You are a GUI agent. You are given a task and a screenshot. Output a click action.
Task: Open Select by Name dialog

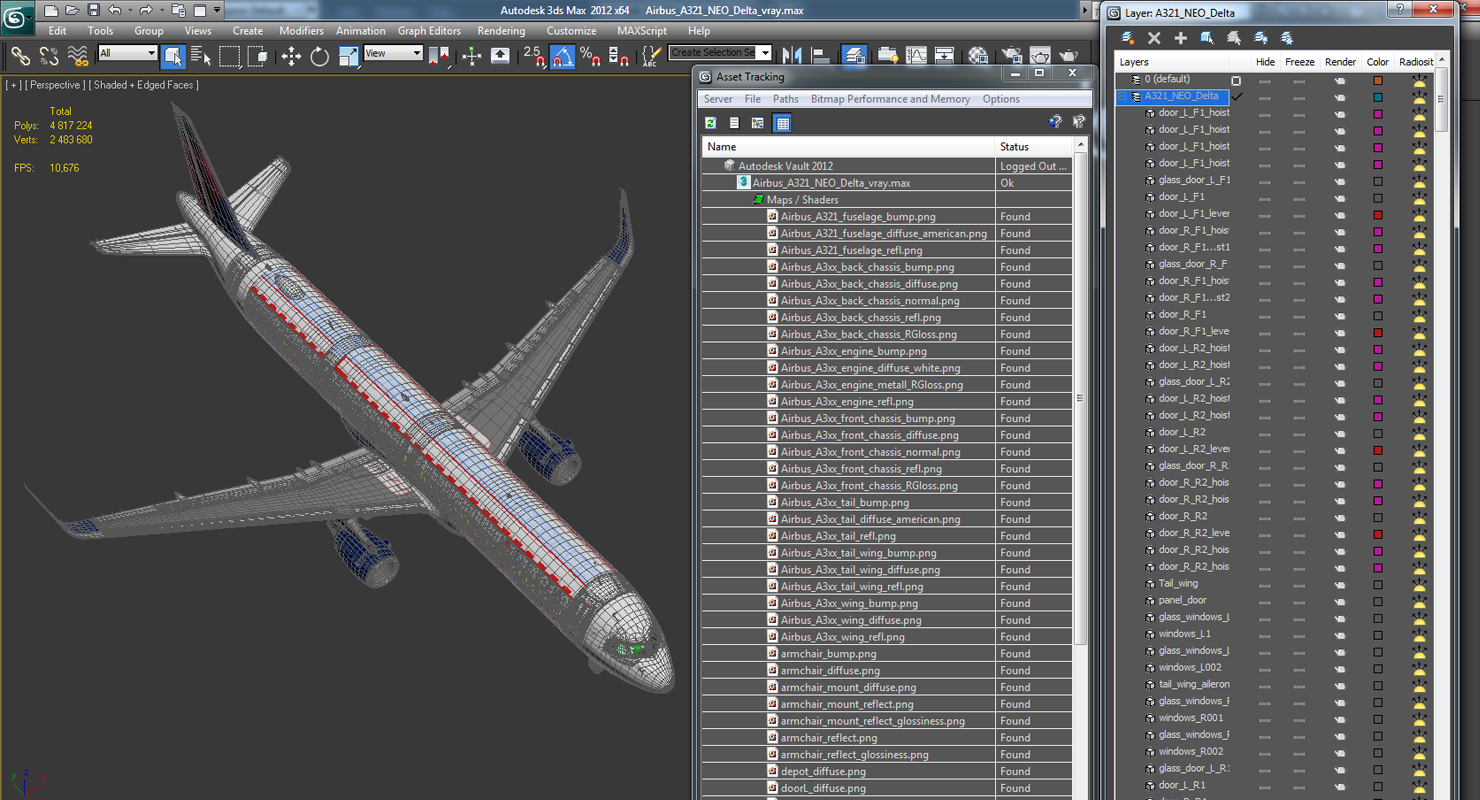(201, 56)
